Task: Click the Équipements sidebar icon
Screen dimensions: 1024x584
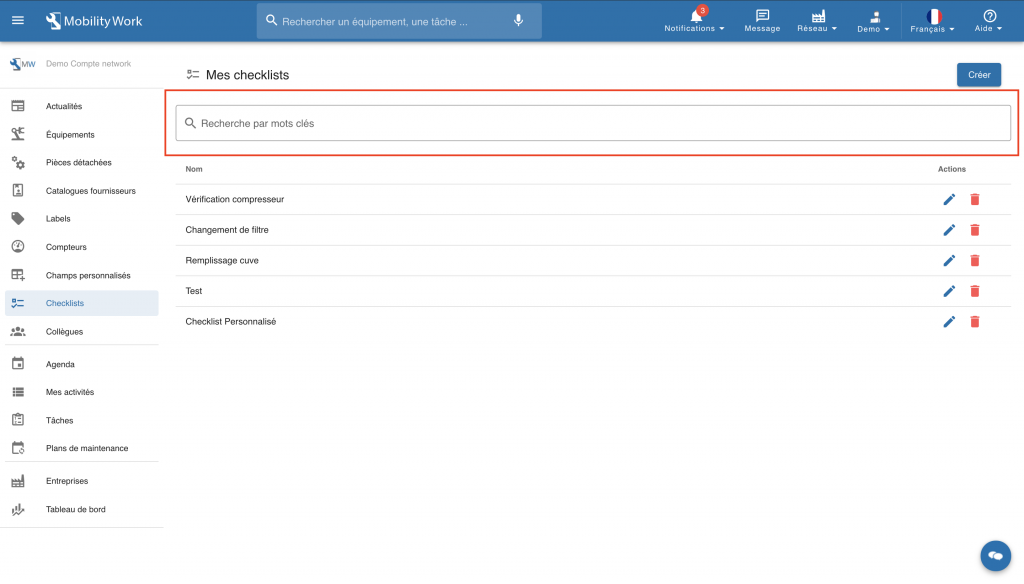Action: point(18,134)
